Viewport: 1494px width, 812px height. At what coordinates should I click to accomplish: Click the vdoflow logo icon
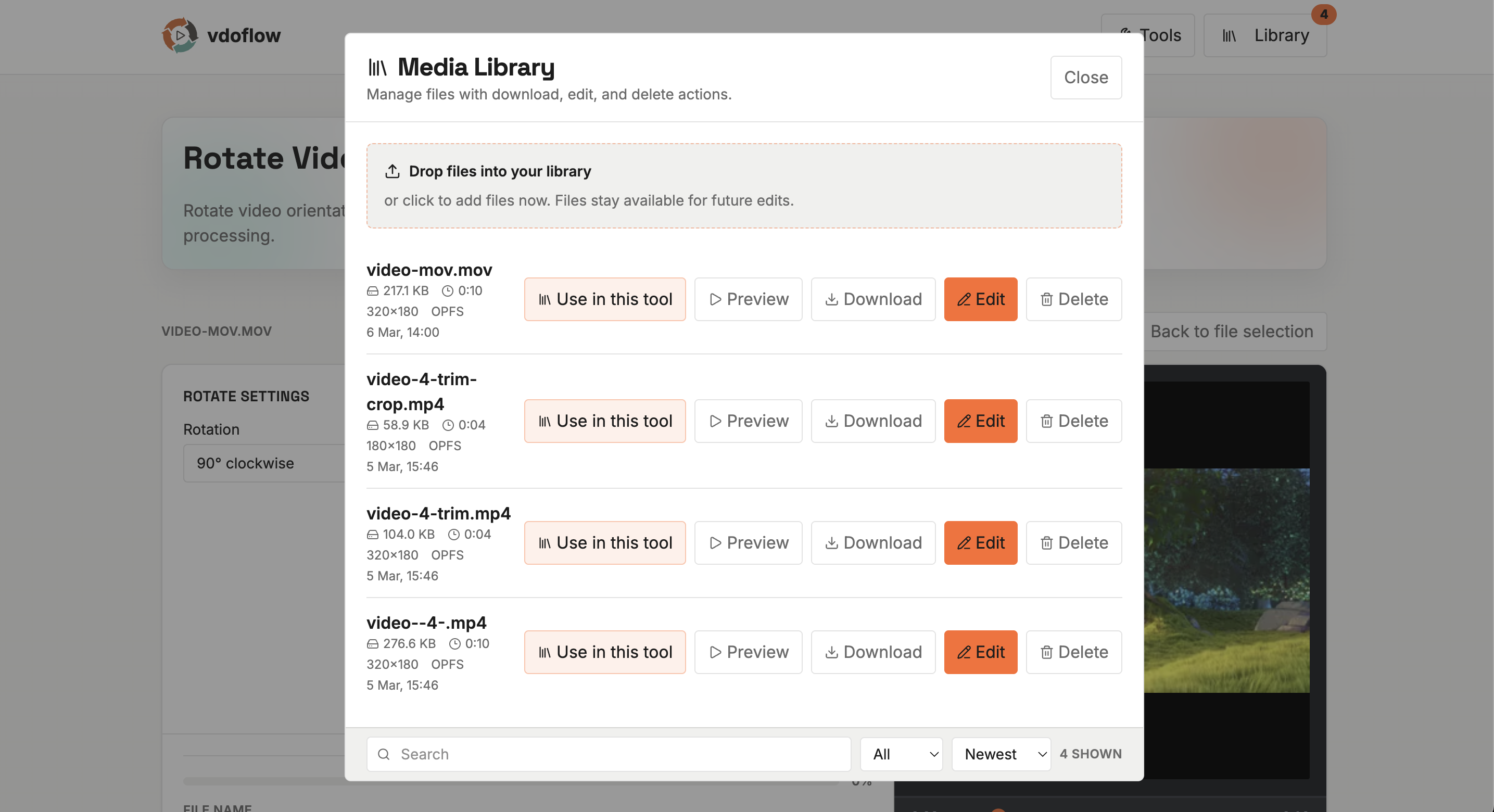pyautogui.click(x=180, y=35)
